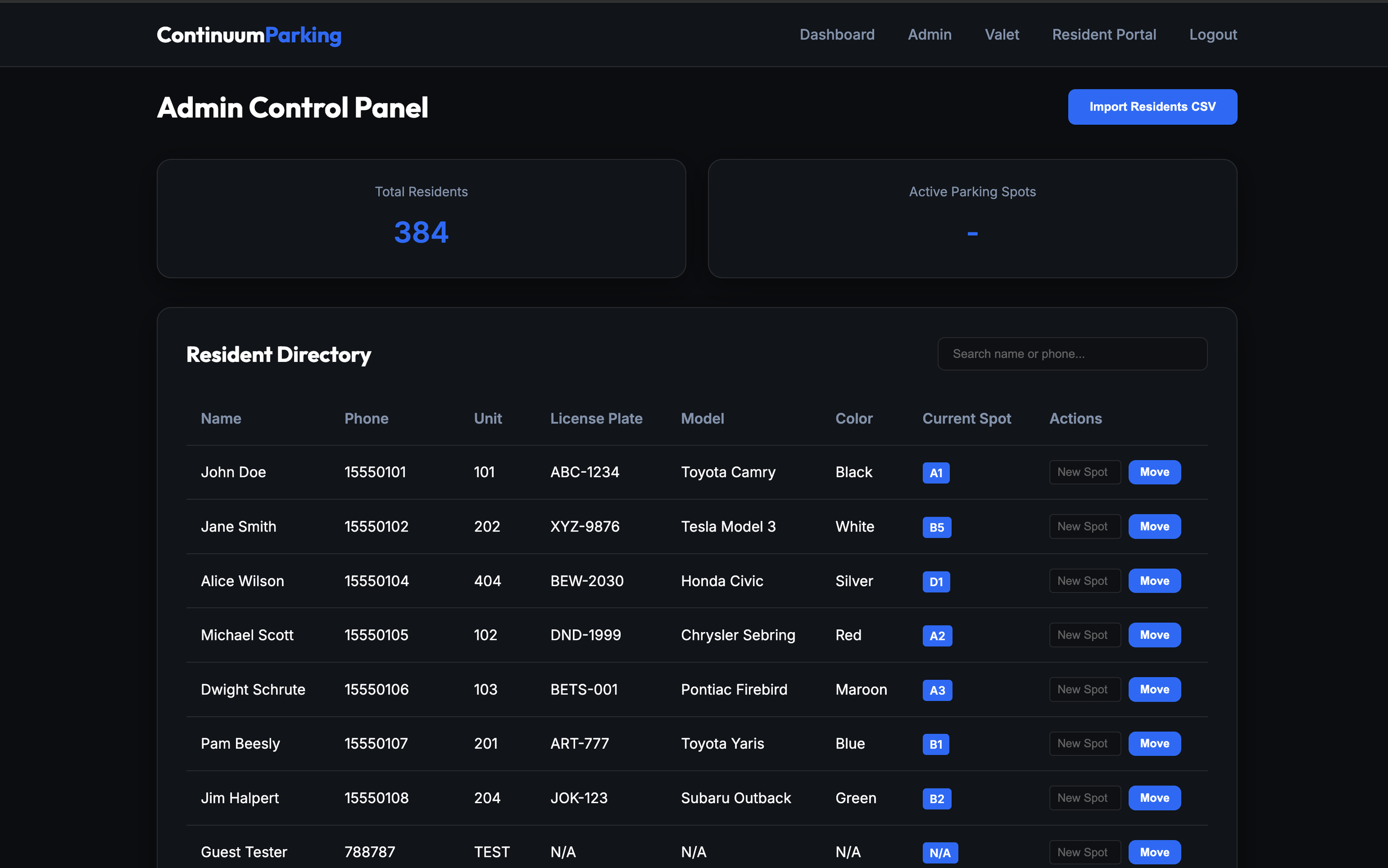Go to the Admin nav item
Screen dimensions: 1388x868
pos(929,34)
